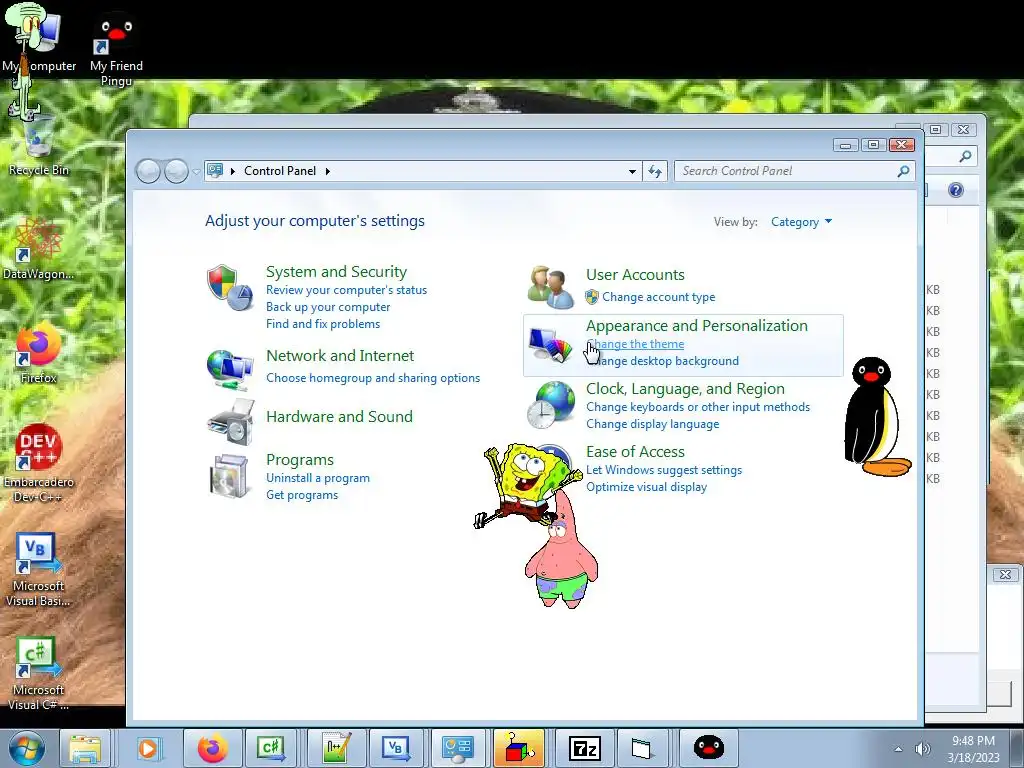The width and height of the screenshot is (1024, 768).
Task: Open Firefox from the taskbar
Action: tap(213, 748)
